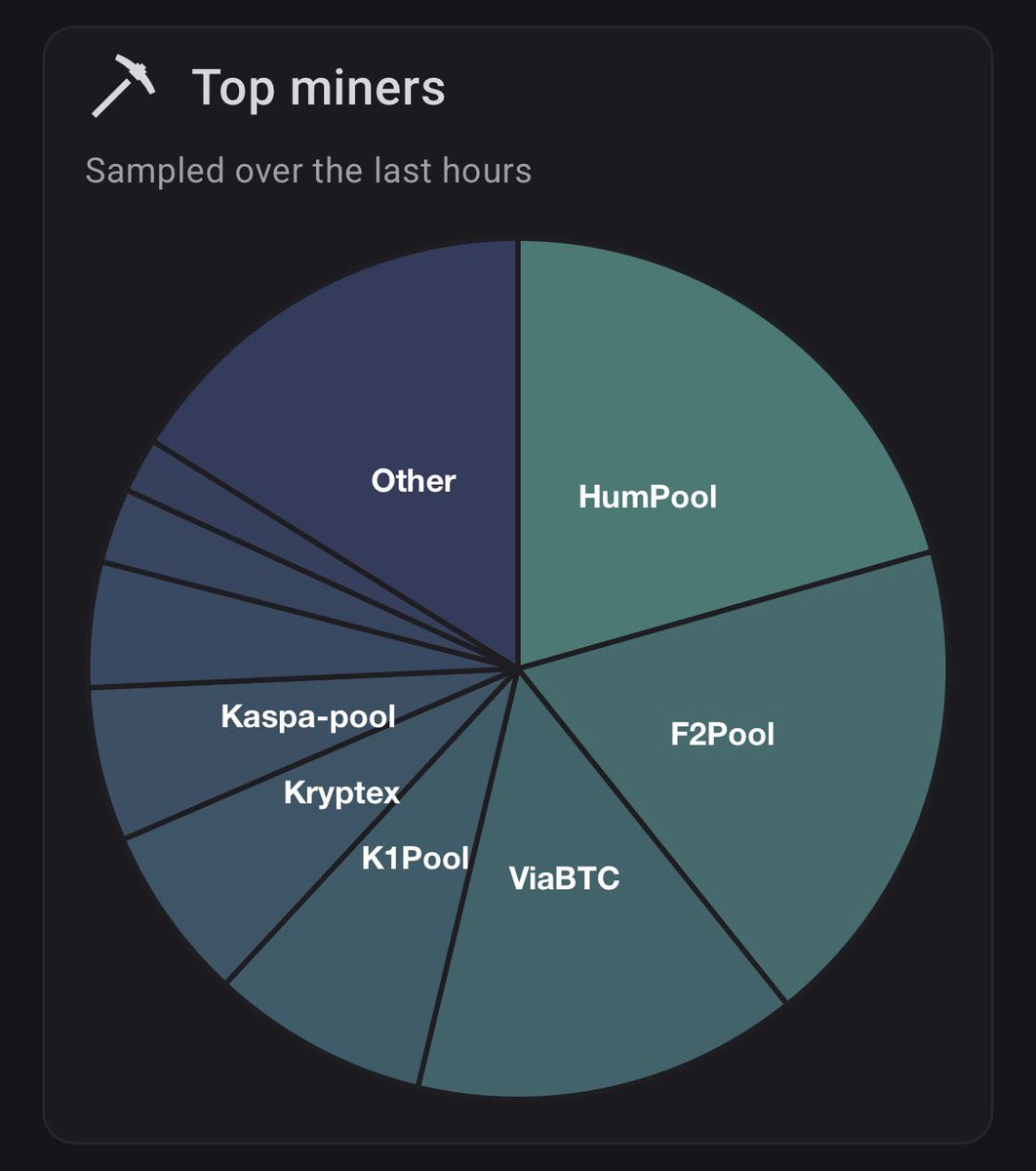Choose the K1Pool slice label
The width and height of the screenshot is (1036, 1171).
tap(416, 859)
